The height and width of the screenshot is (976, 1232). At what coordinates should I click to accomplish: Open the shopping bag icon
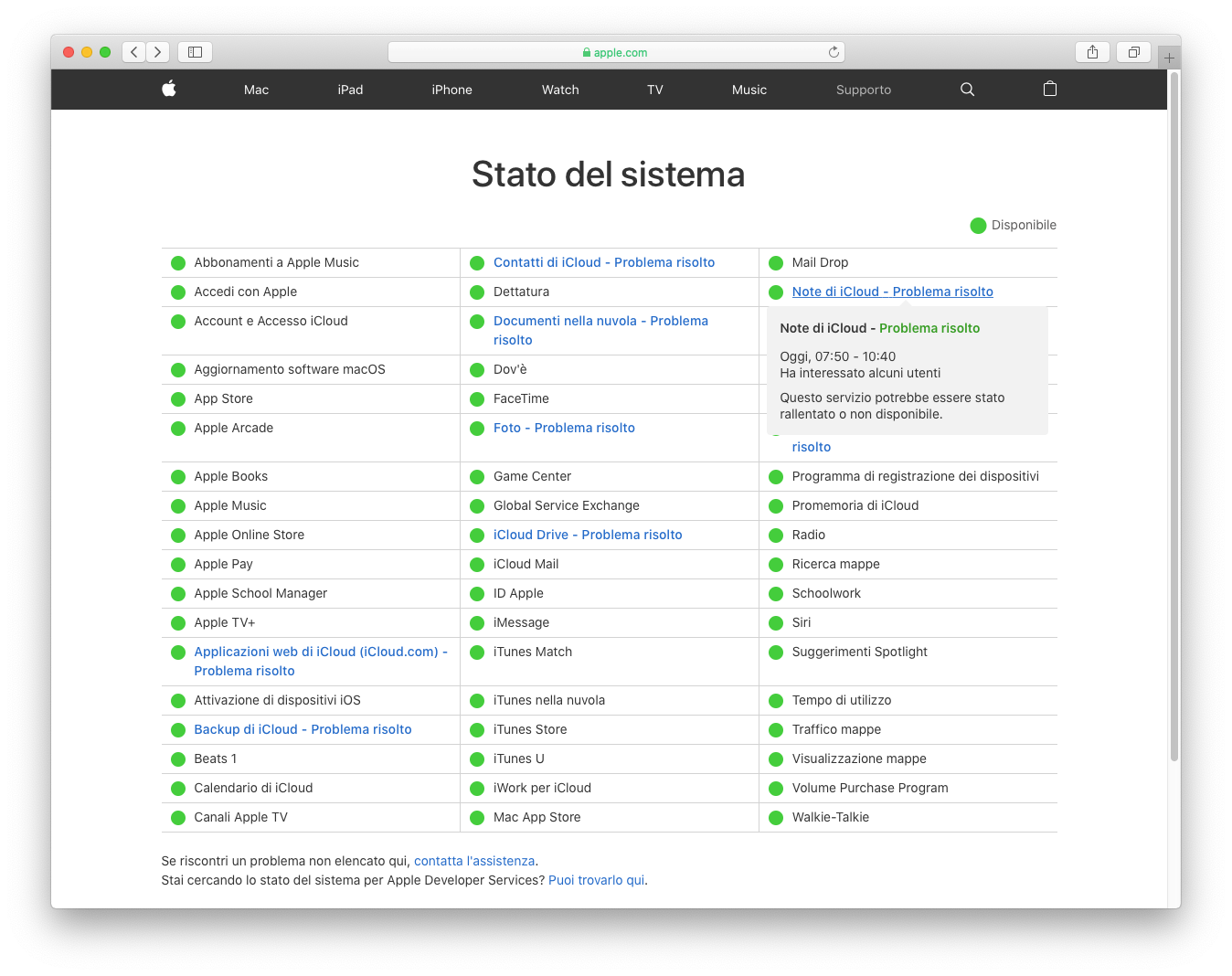coord(1049,89)
